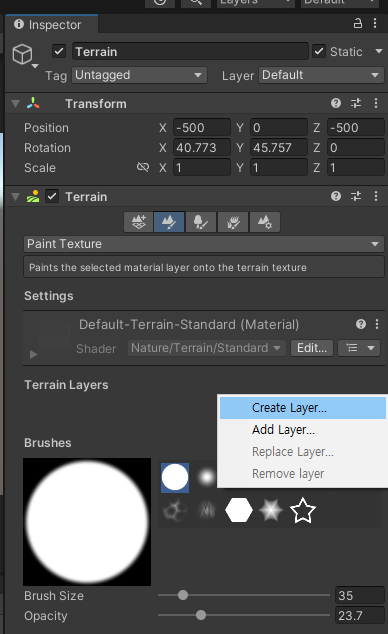The image size is (388, 634).
Task: Click the Position Z field
Action: click(x=356, y=127)
